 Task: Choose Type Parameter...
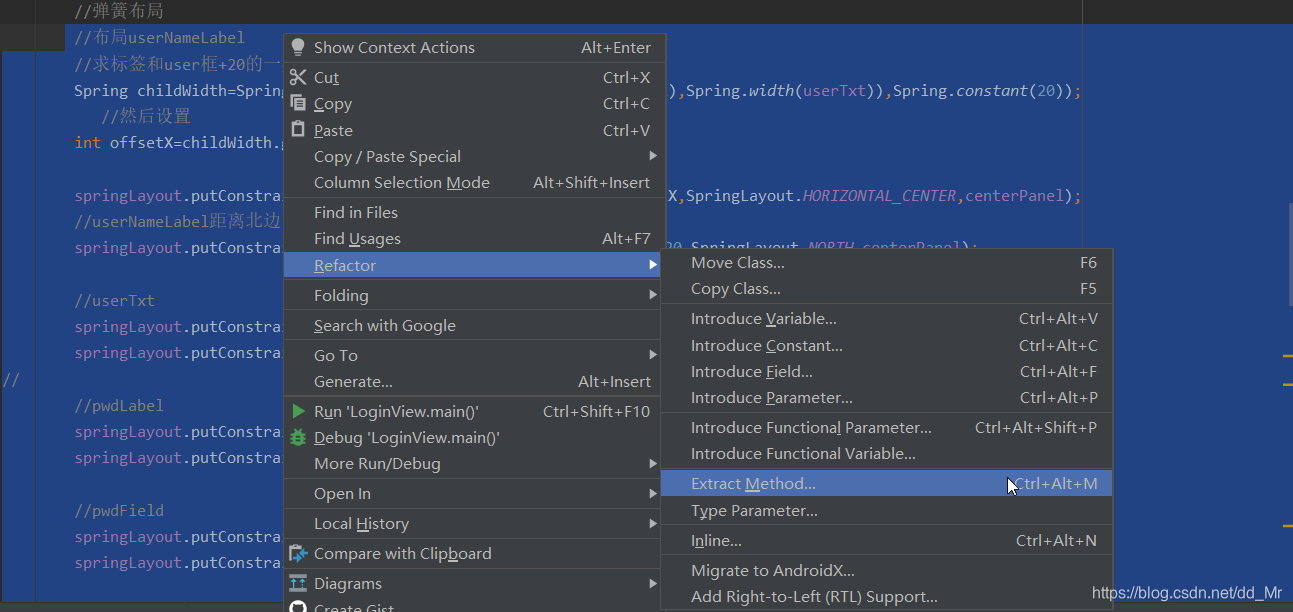[887, 510]
